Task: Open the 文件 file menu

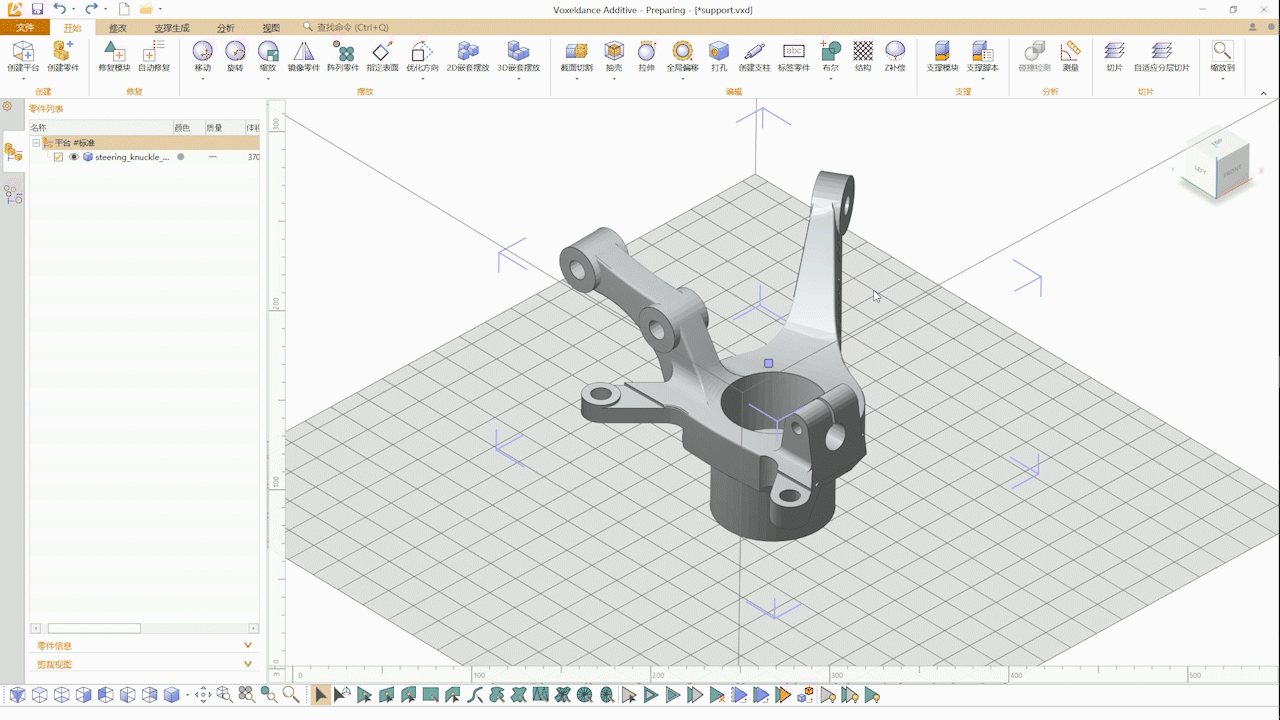Action: tap(25, 28)
